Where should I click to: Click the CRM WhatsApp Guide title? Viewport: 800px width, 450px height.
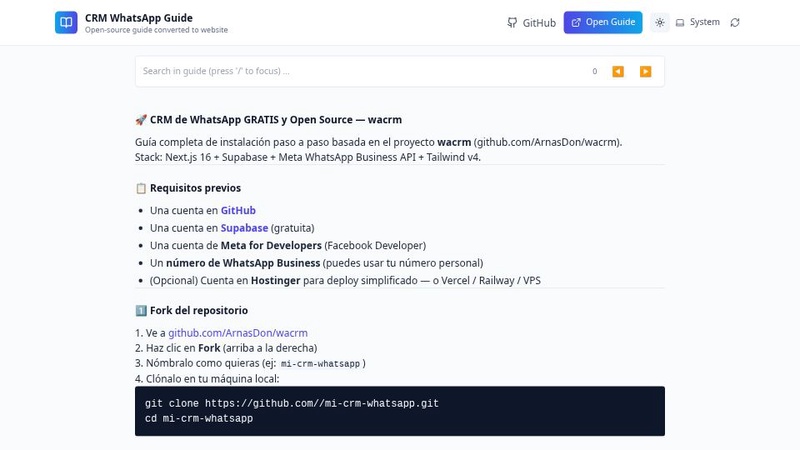click(x=139, y=18)
